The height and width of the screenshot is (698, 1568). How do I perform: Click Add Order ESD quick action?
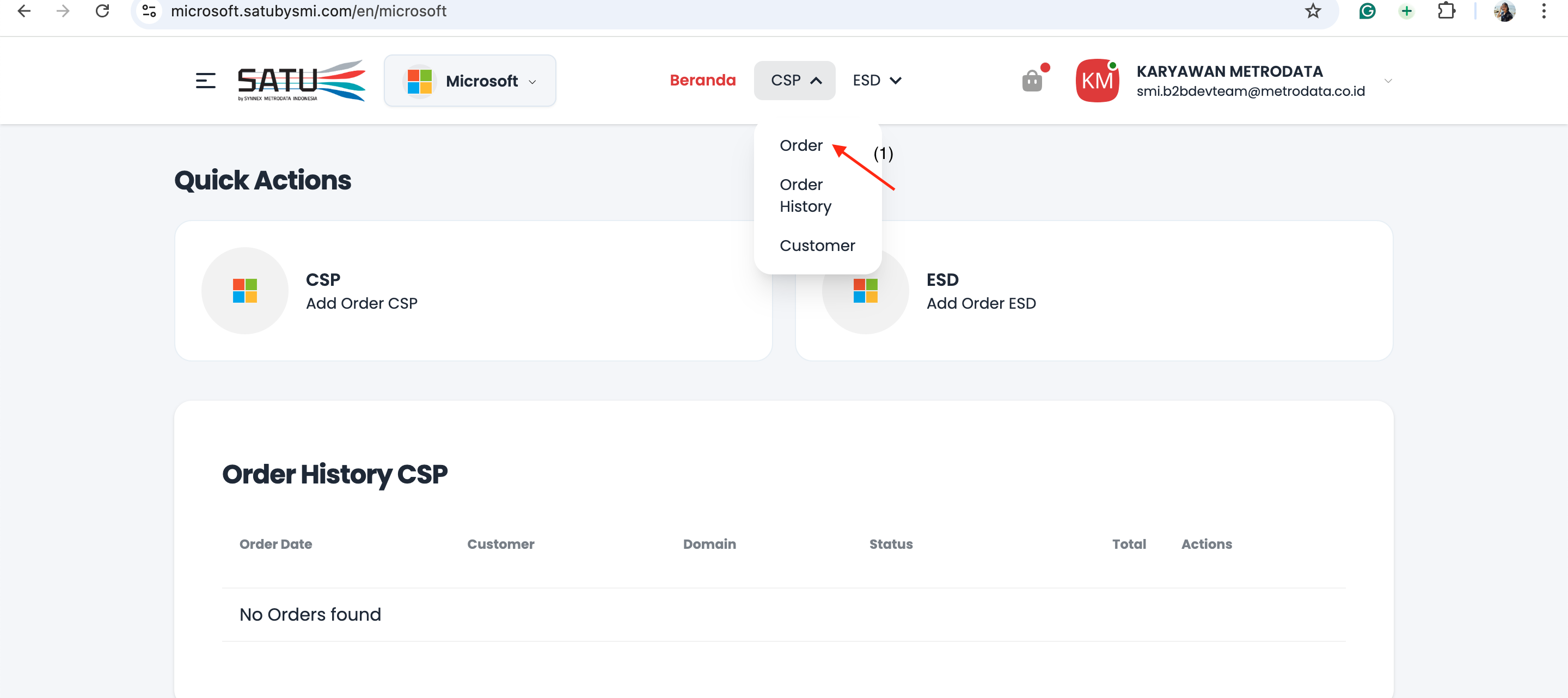pos(981,303)
